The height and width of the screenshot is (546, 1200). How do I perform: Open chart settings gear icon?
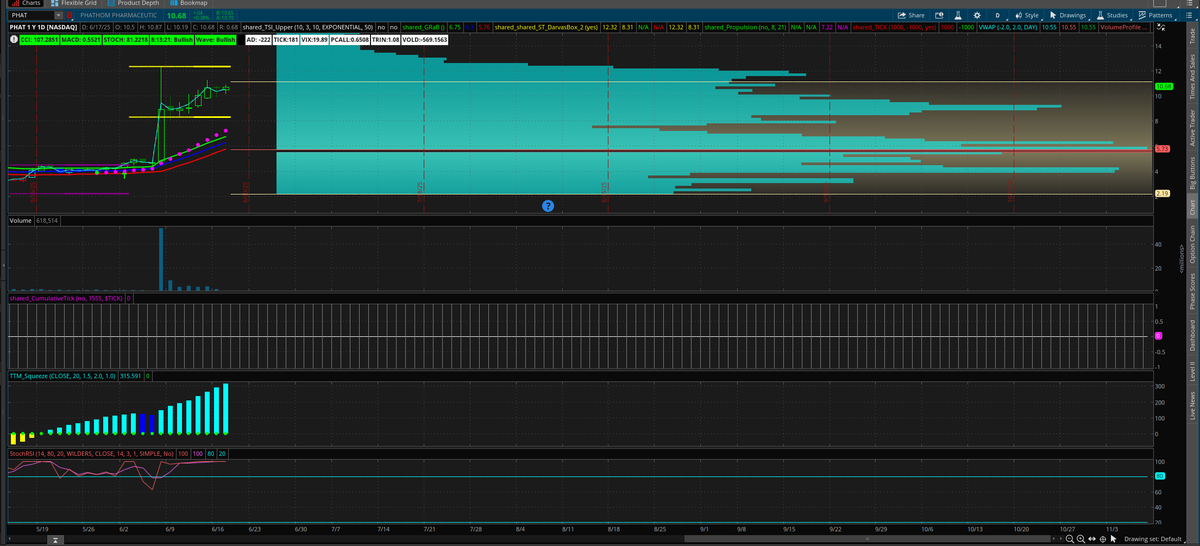pos(977,15)
